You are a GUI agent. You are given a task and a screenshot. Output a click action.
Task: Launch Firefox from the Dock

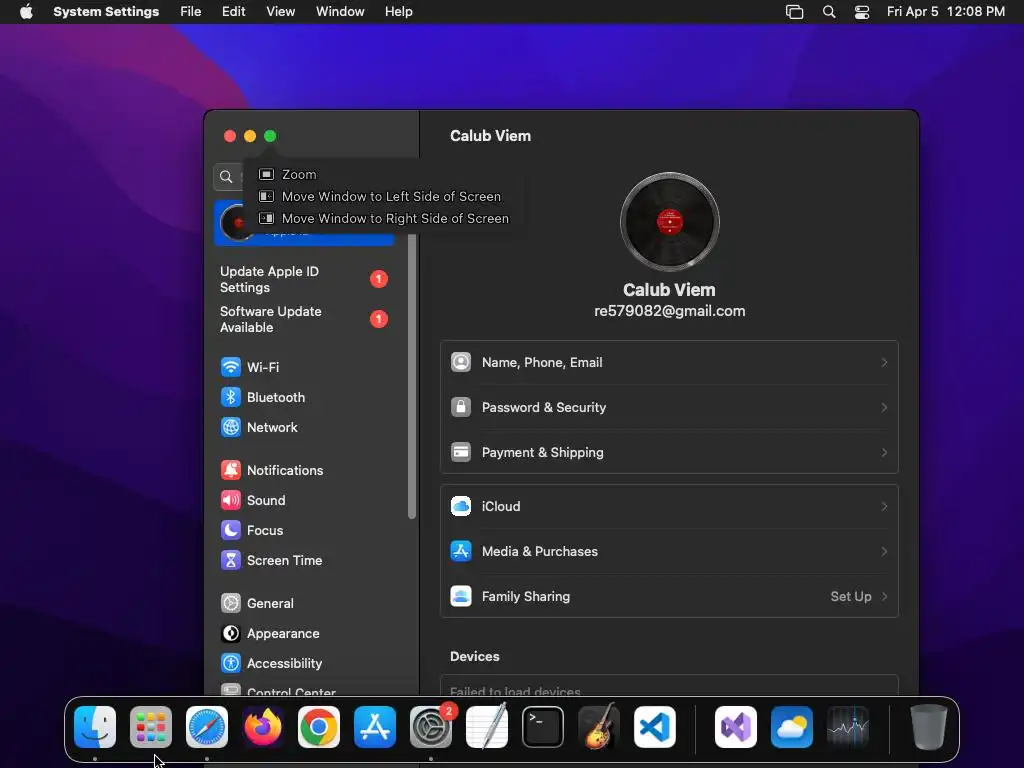point(263,727)
